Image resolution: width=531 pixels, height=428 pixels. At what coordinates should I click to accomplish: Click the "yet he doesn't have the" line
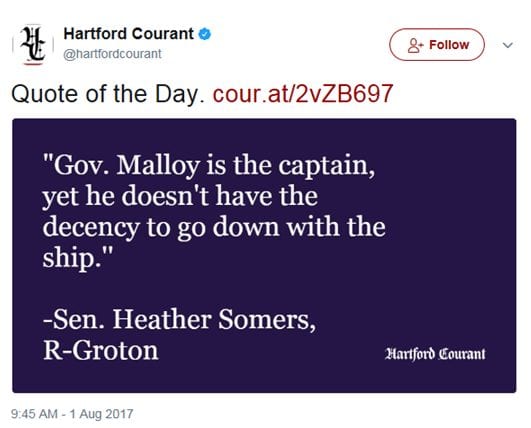pyautogui.click(x=180, y=196)
